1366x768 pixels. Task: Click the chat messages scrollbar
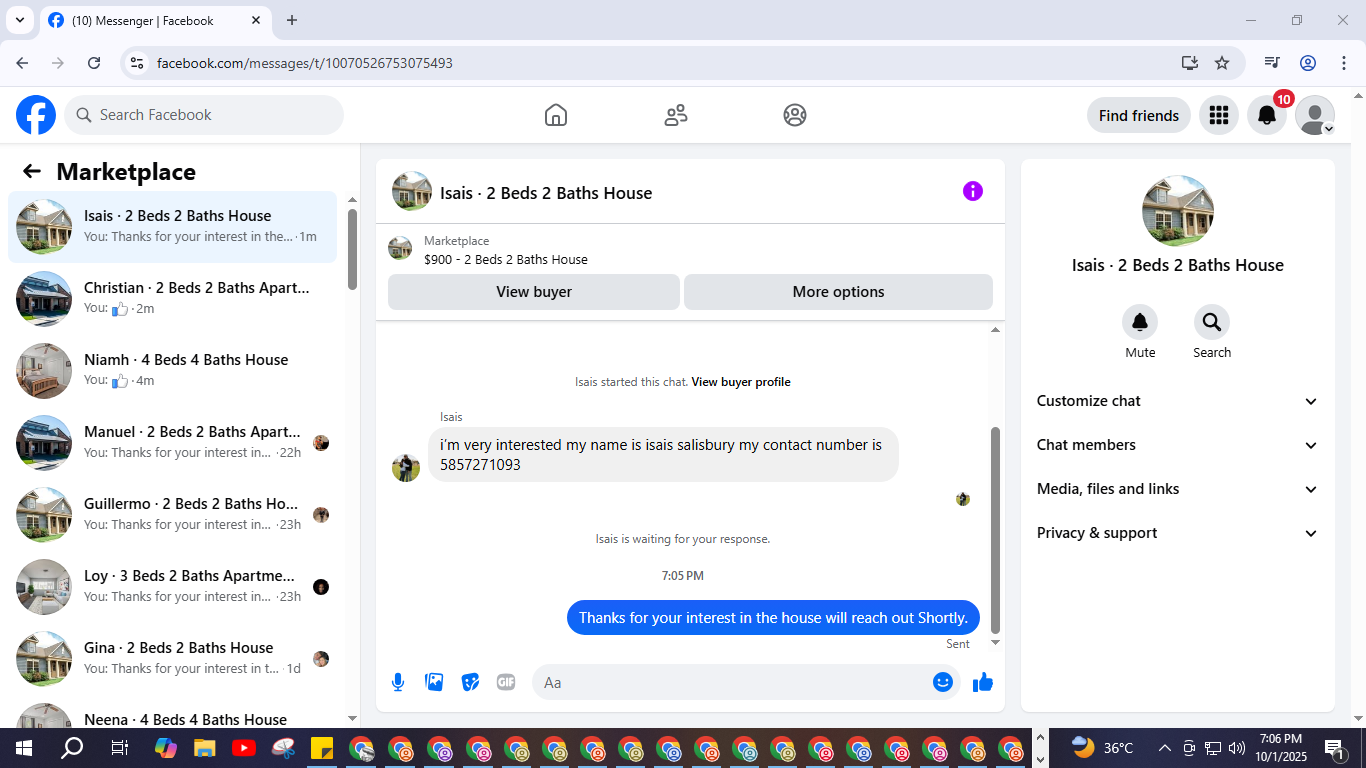coord(995,530)
